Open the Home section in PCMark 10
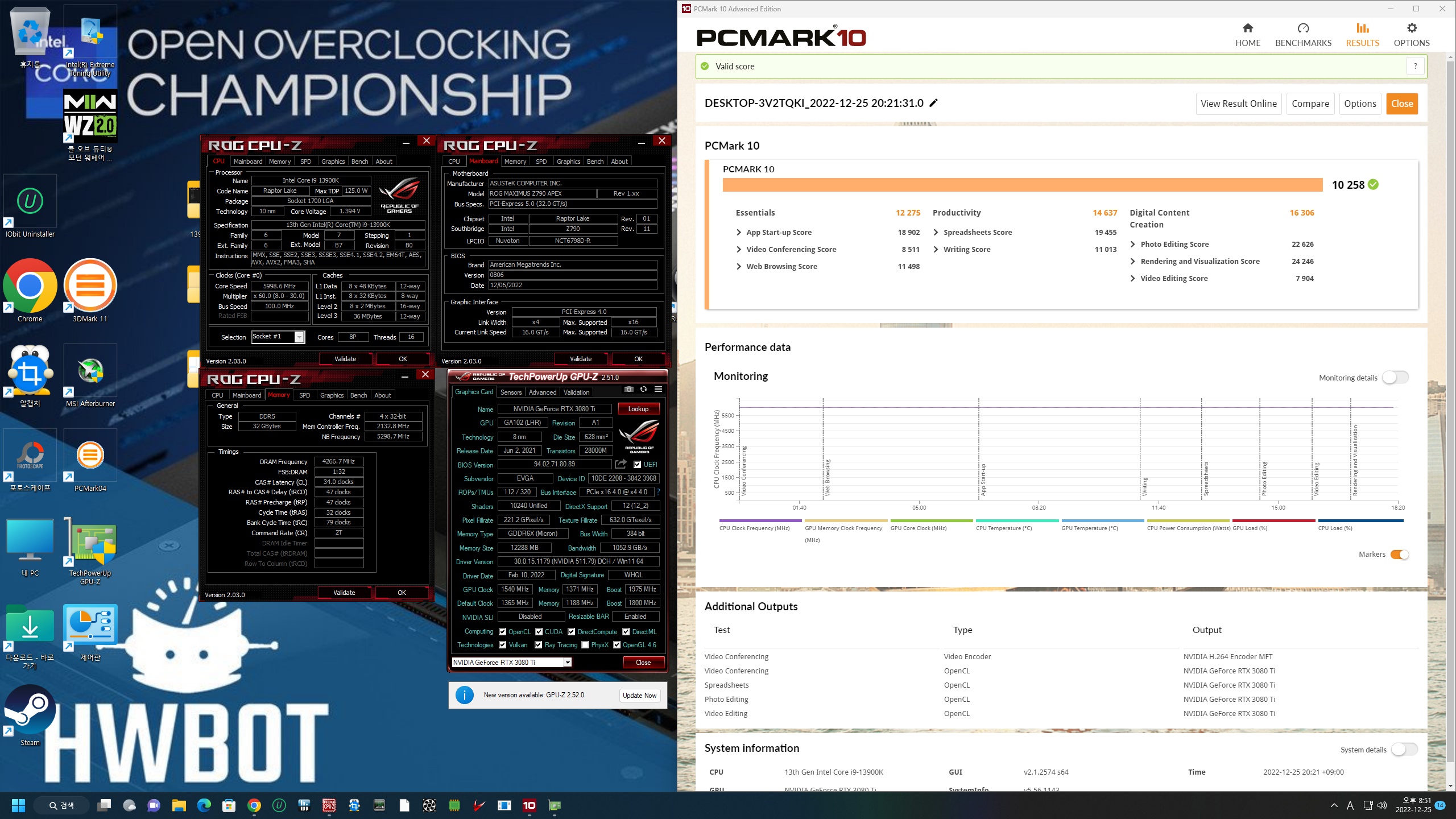The height and width of the screenshot is (819, 1456). 1247,35
